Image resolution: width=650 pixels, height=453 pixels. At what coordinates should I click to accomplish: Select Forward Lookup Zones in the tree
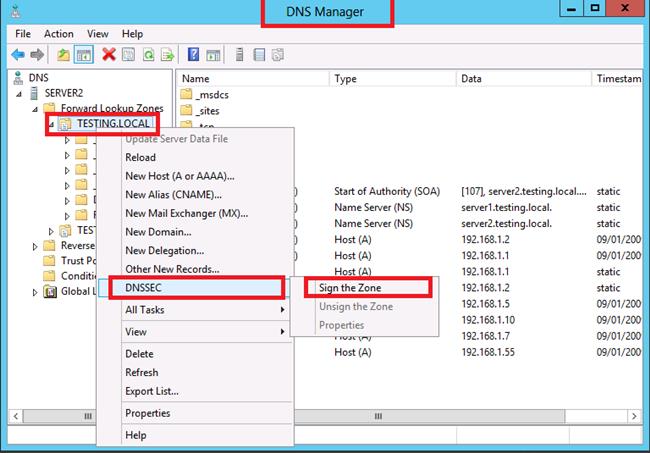pos(112,108)
